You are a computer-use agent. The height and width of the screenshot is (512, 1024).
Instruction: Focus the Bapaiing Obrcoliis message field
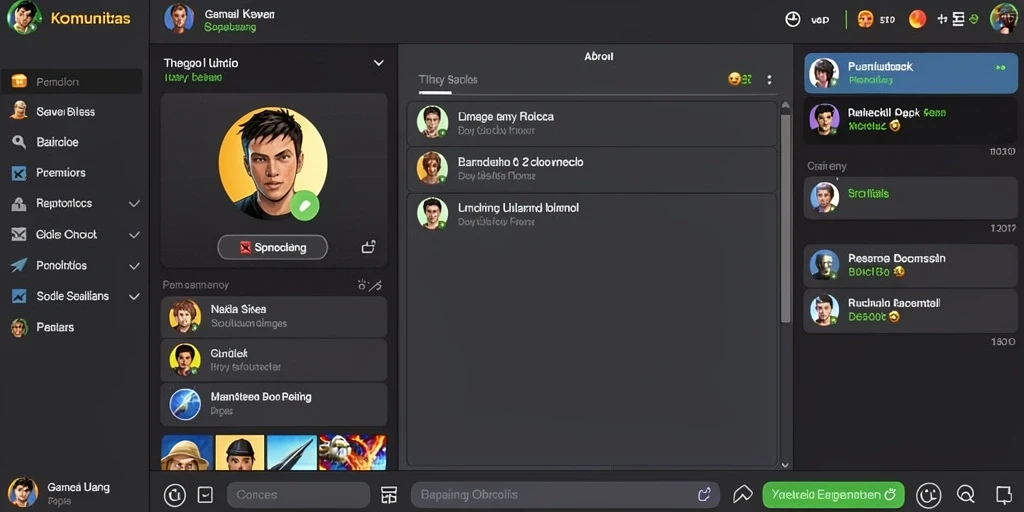(x=565, y=494)
